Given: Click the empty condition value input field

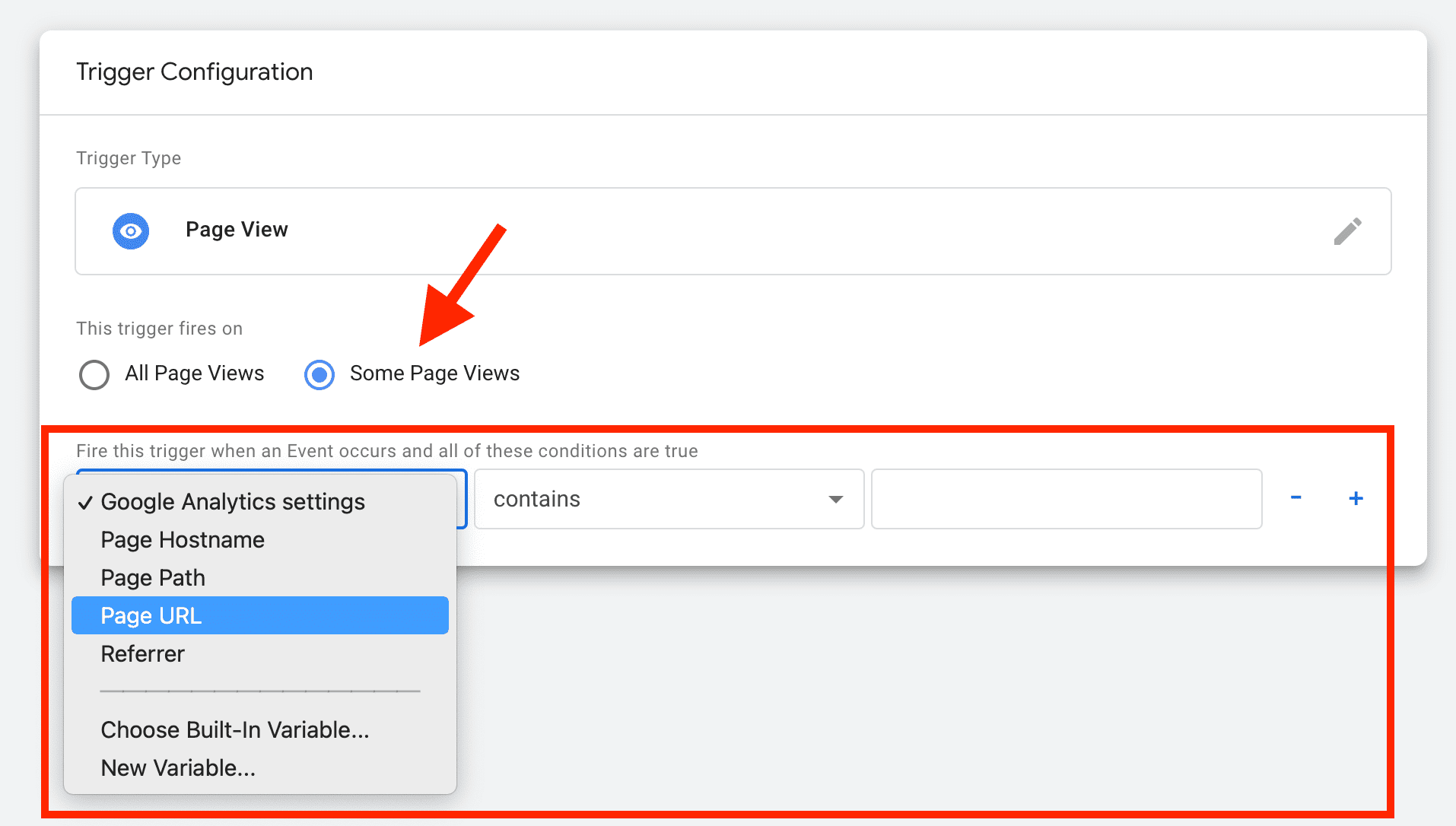Looking at the screenshot, I should coord(1065,499).
